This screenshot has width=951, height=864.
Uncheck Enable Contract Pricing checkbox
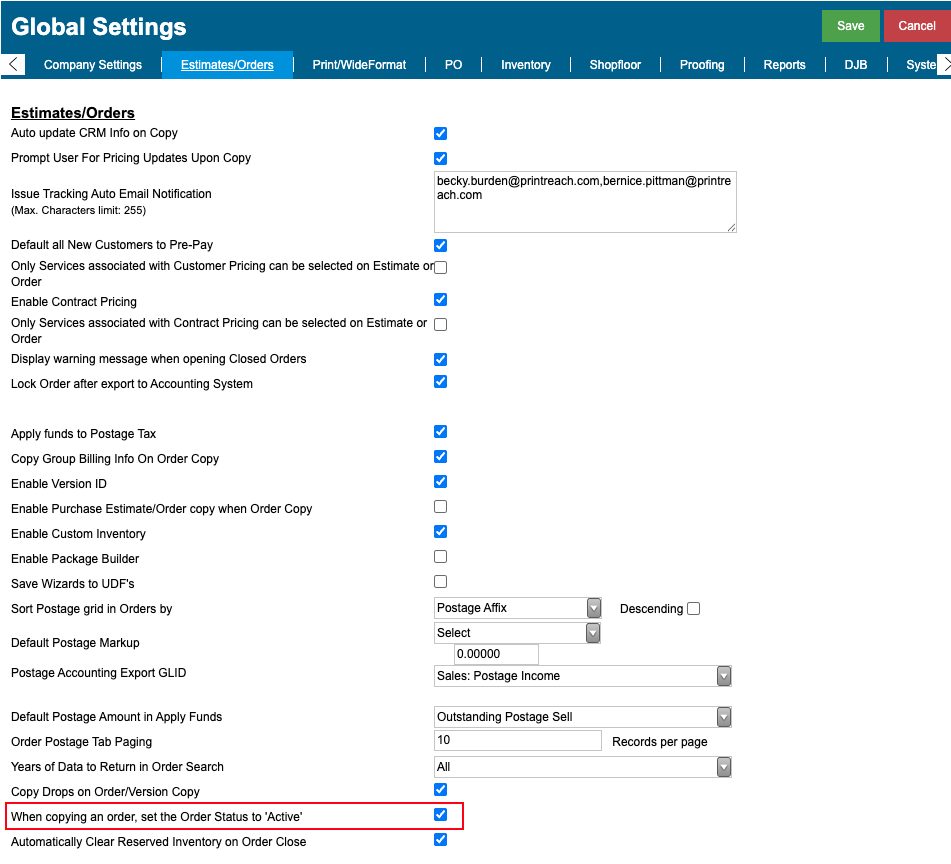pos(441,300)
